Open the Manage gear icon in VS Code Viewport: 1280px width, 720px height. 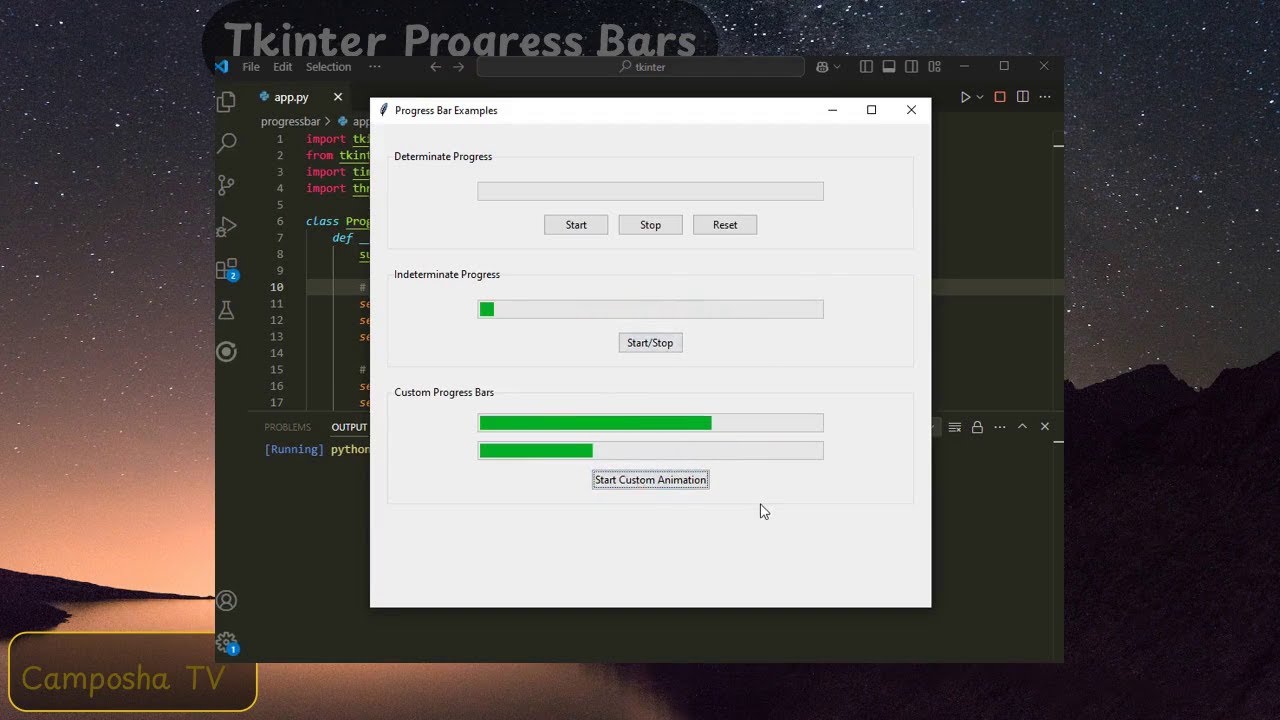pyautogui.click(x=227, y=643)
